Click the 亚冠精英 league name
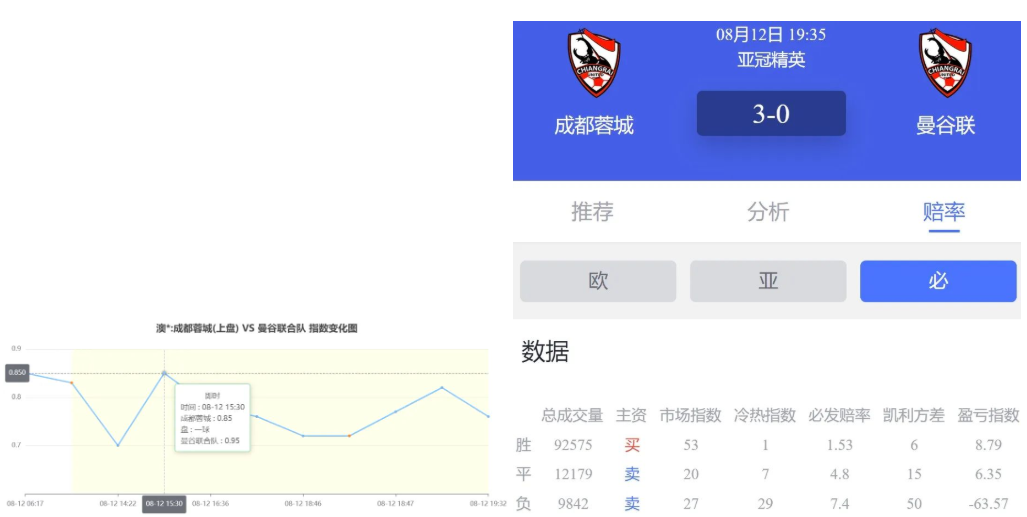 click(x=771, y=60)
